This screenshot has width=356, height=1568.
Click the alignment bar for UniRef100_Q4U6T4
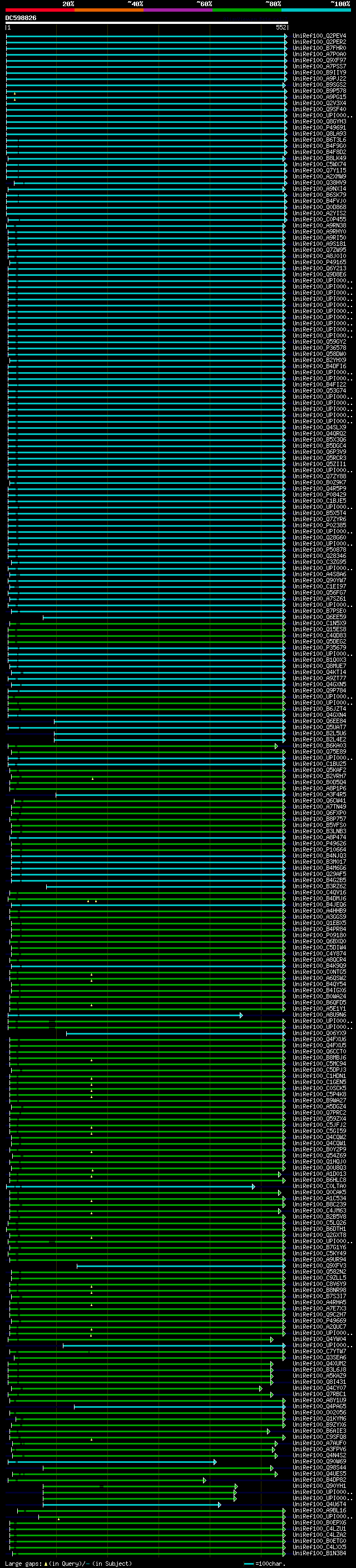tap(131, 1505)
